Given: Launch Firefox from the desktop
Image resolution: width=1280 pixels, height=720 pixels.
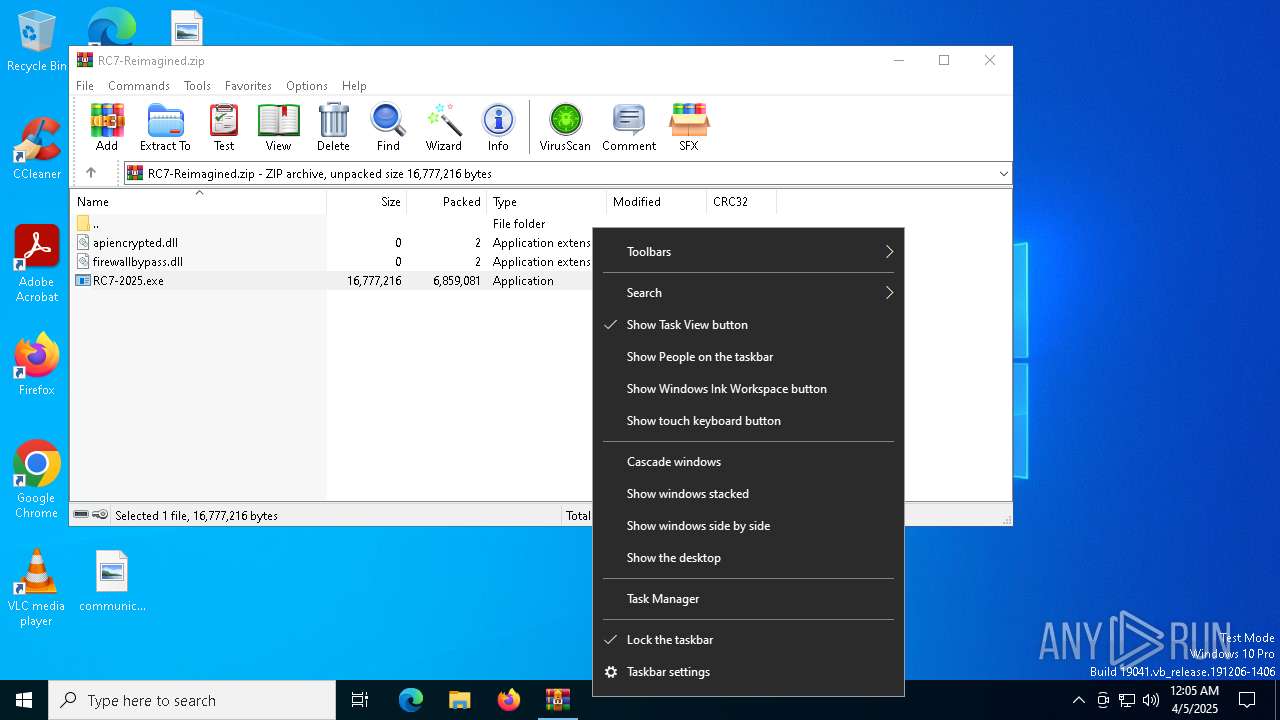Looking at the screenshot, I should tap(36, 365).
